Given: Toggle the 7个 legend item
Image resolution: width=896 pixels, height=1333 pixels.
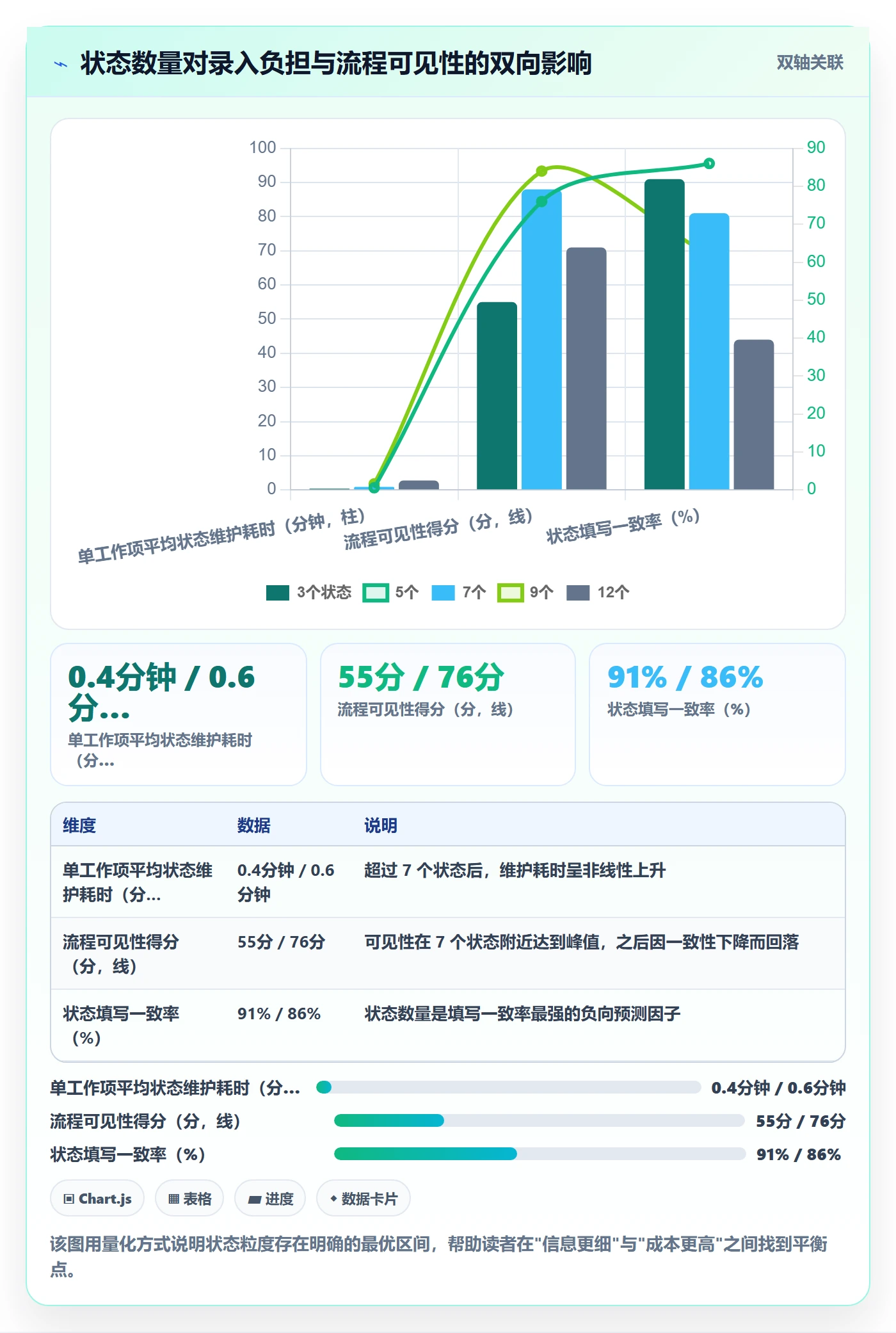Looking at the screenshot, I should (459, 592).
